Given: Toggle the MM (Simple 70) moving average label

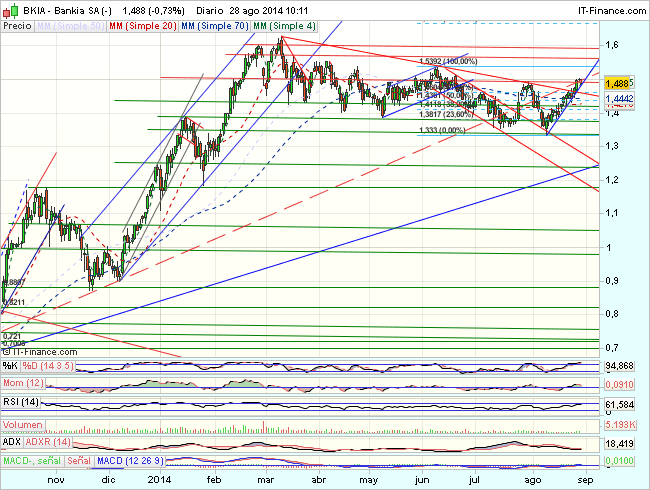Looking at the screenshot, I should 214,26.
